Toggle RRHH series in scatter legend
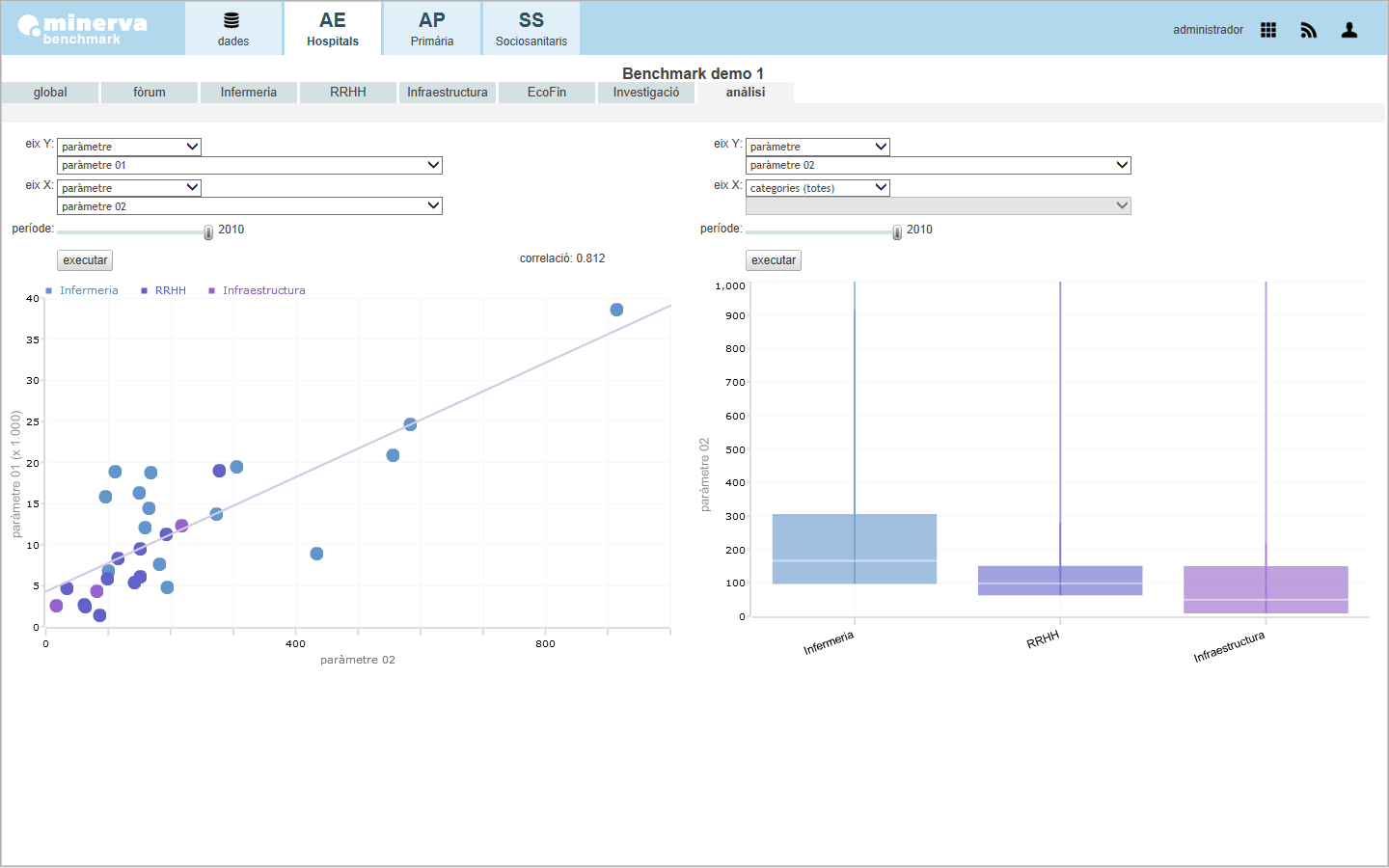Screen dimensions: 1389x868 pos(164,290)
